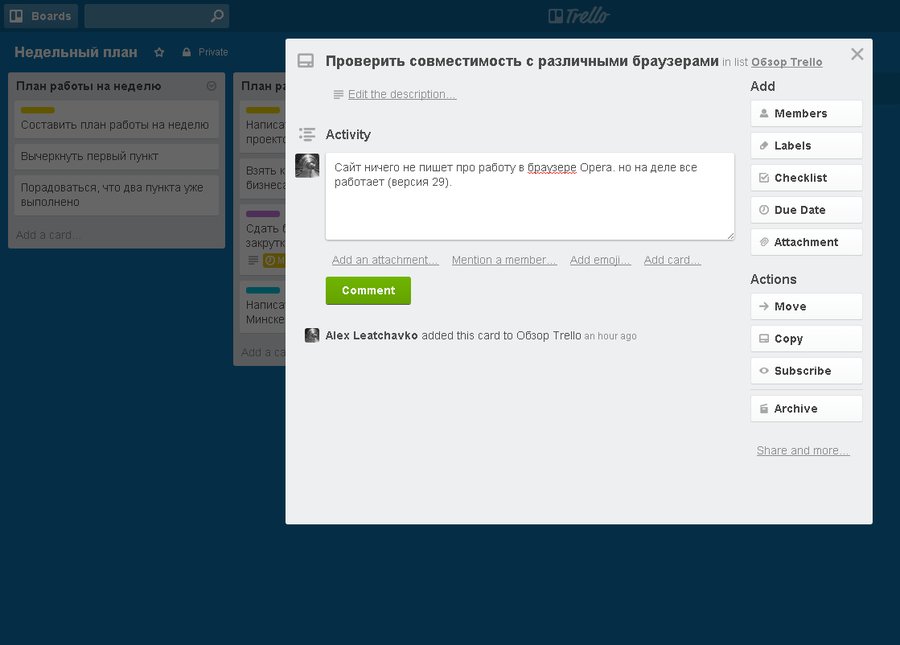
Task: Focus the top search field
Action: pos(156,16)
